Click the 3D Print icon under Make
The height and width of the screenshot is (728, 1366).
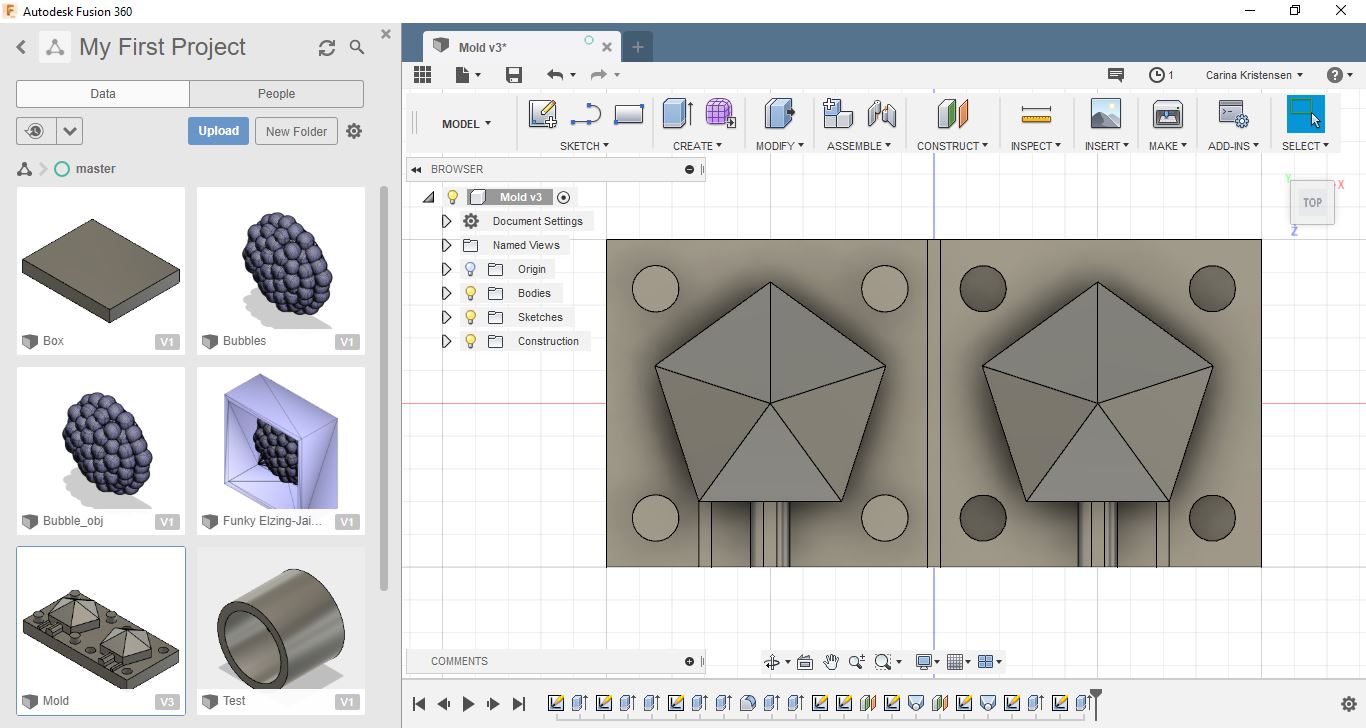[x=1167, y=114]
